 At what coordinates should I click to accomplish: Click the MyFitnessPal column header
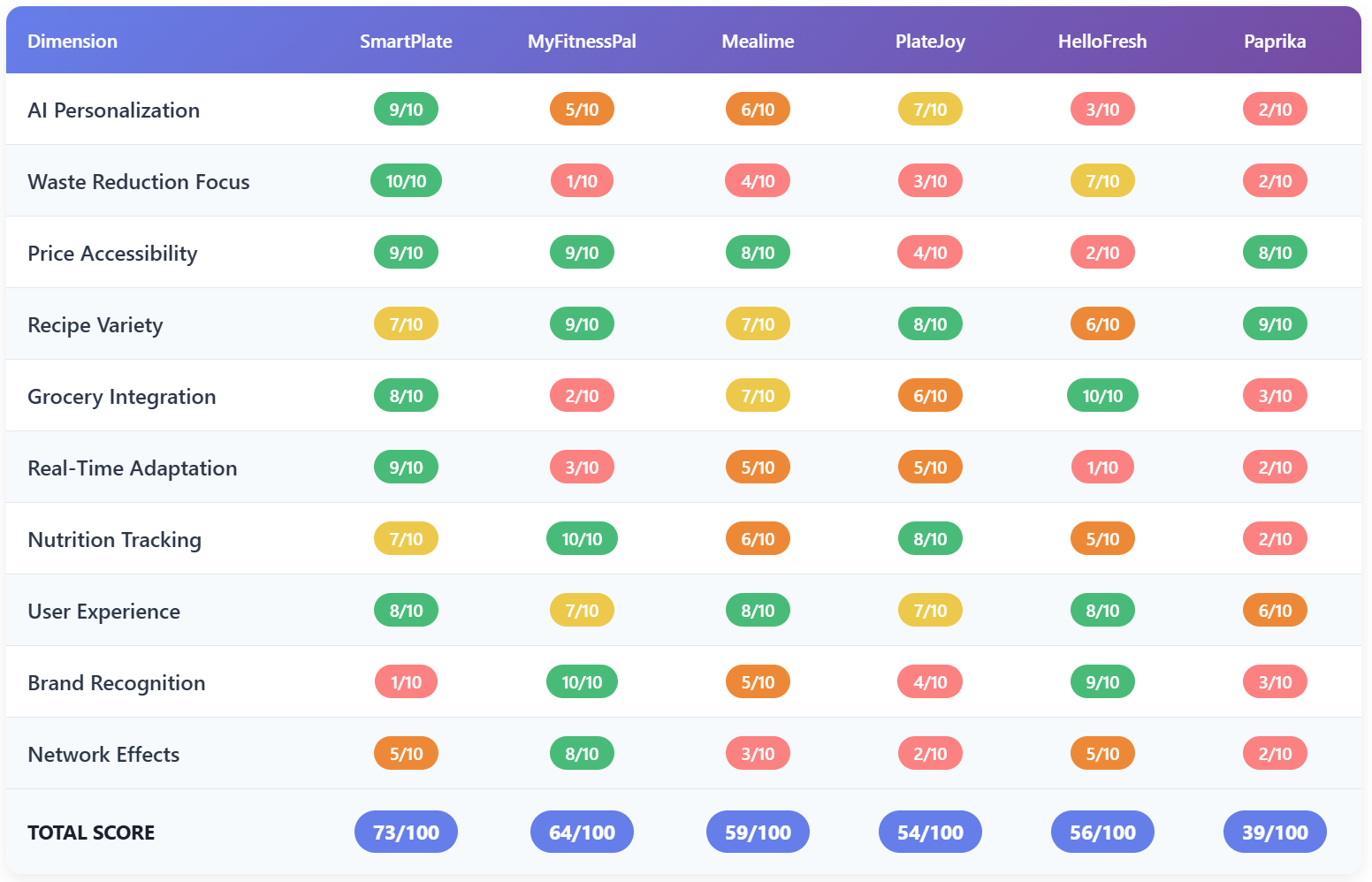[582, 42]
